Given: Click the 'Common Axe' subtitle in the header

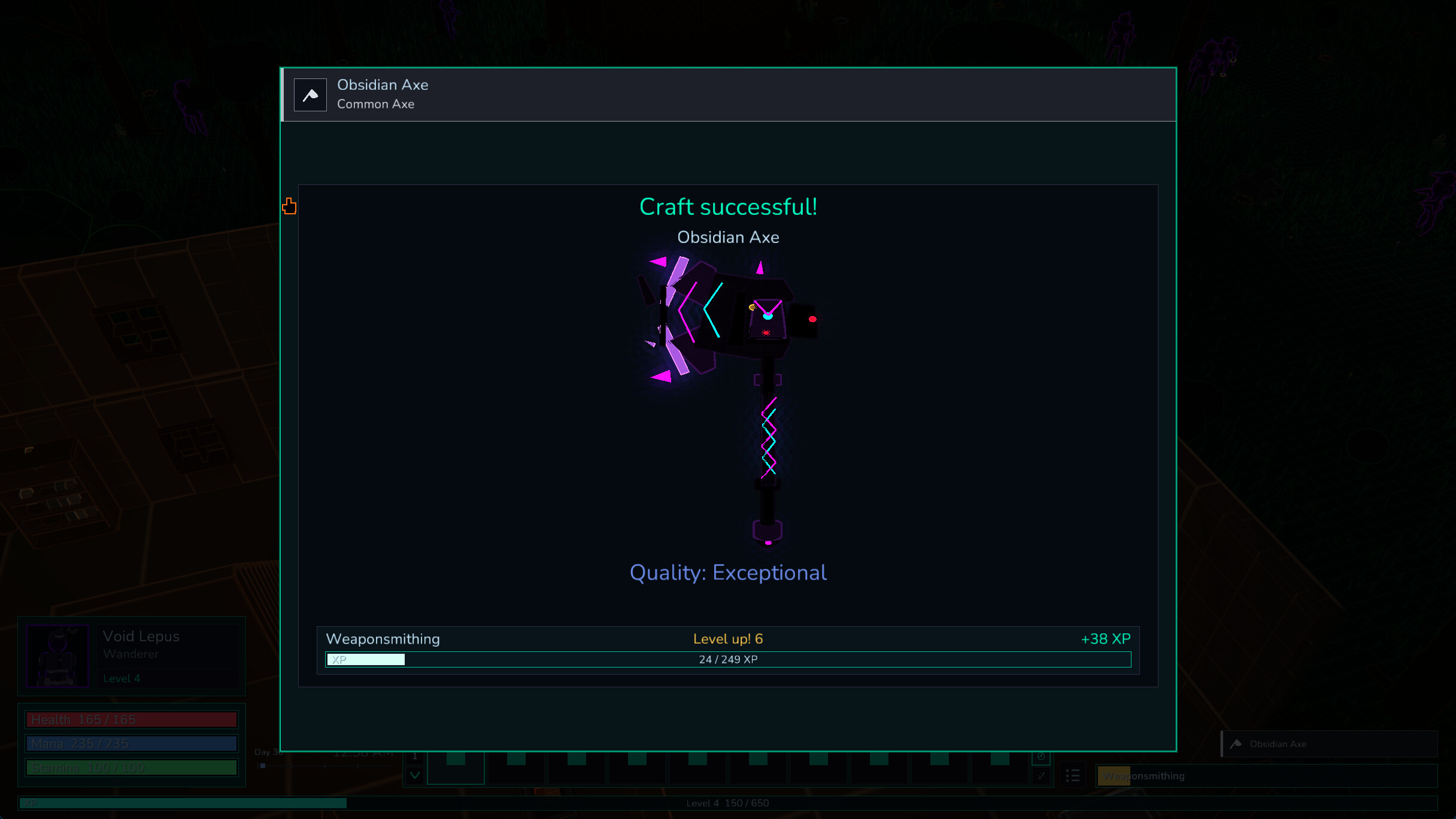Looking at the screenshot, I should [375, 104].
